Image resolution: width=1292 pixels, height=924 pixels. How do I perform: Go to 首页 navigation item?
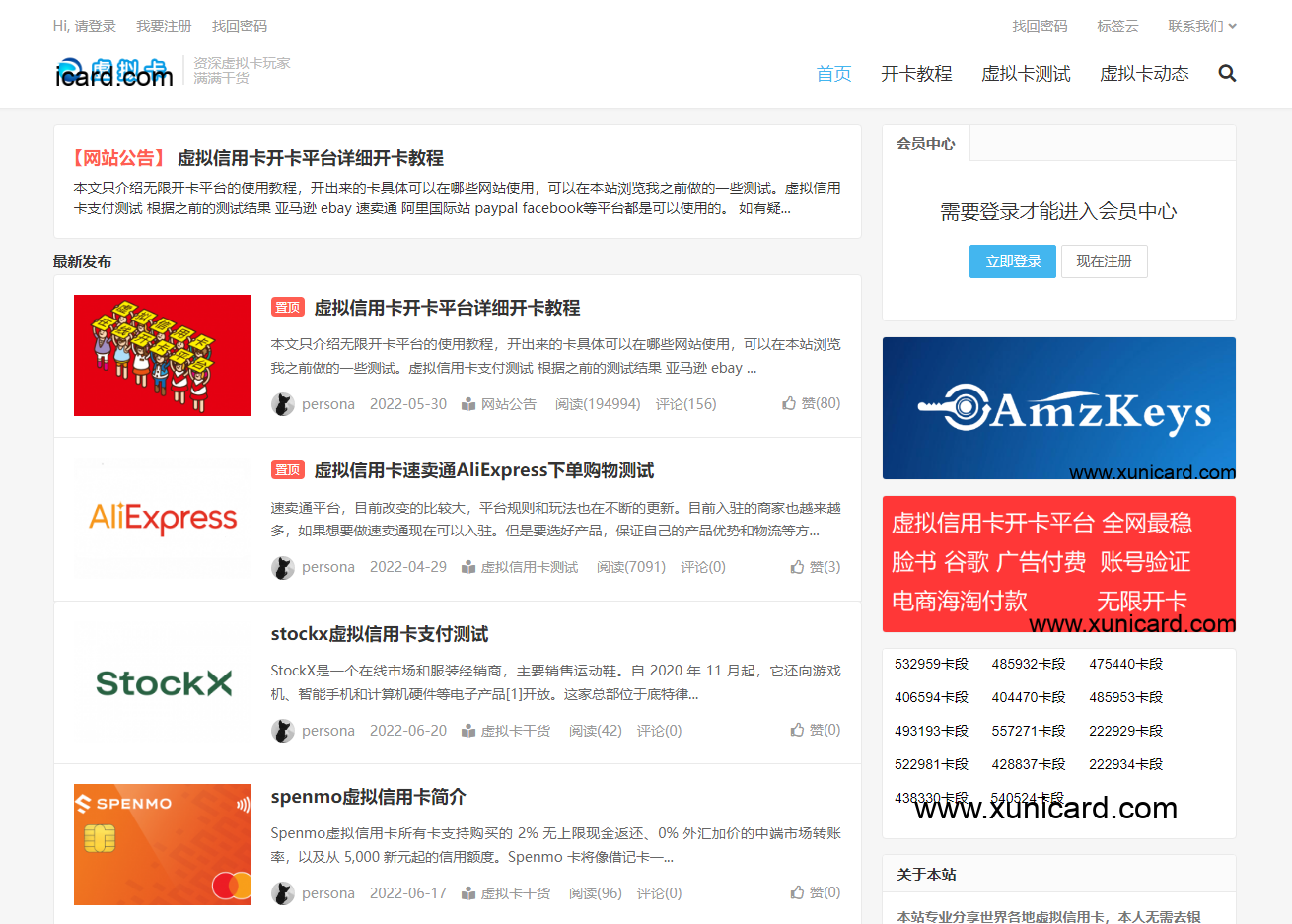(x=834, y=74)
